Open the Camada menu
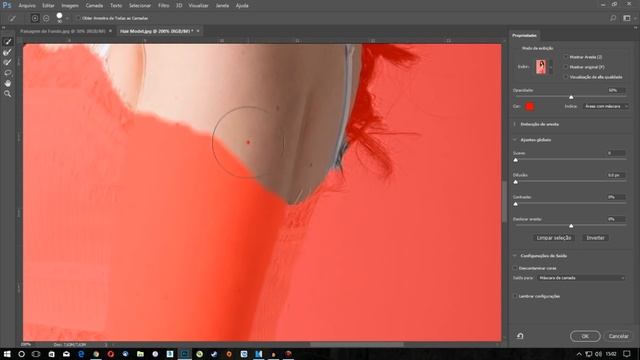The height and width of the screenshot is (360, 640). point(94,6)
